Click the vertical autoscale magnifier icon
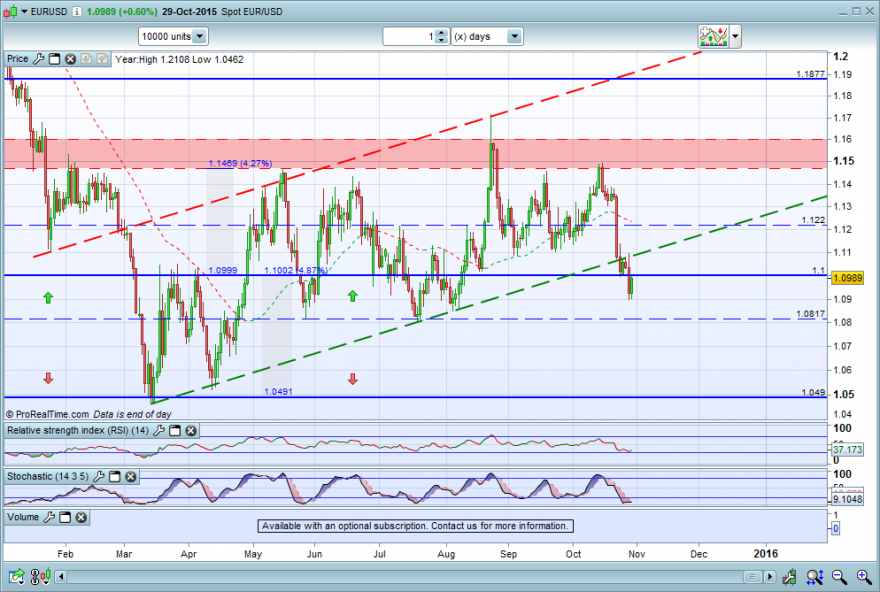 814,577
